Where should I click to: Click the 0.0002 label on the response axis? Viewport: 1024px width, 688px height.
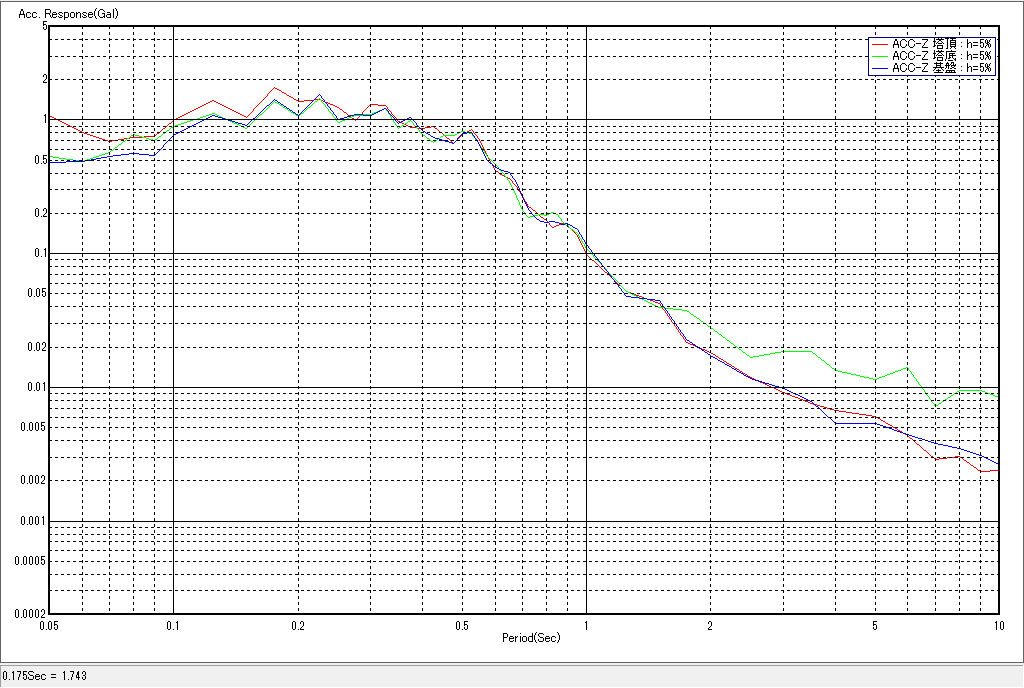click(28, 614)
